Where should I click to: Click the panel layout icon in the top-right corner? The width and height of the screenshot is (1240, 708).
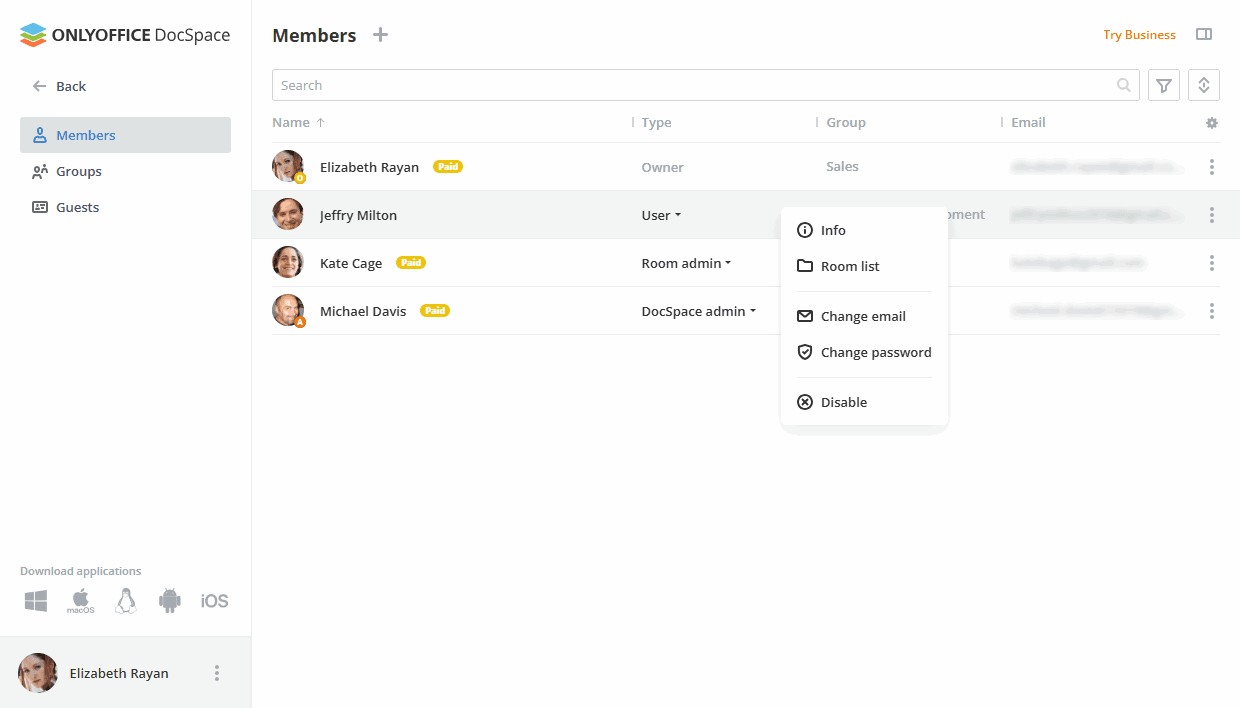point(1204,34)
